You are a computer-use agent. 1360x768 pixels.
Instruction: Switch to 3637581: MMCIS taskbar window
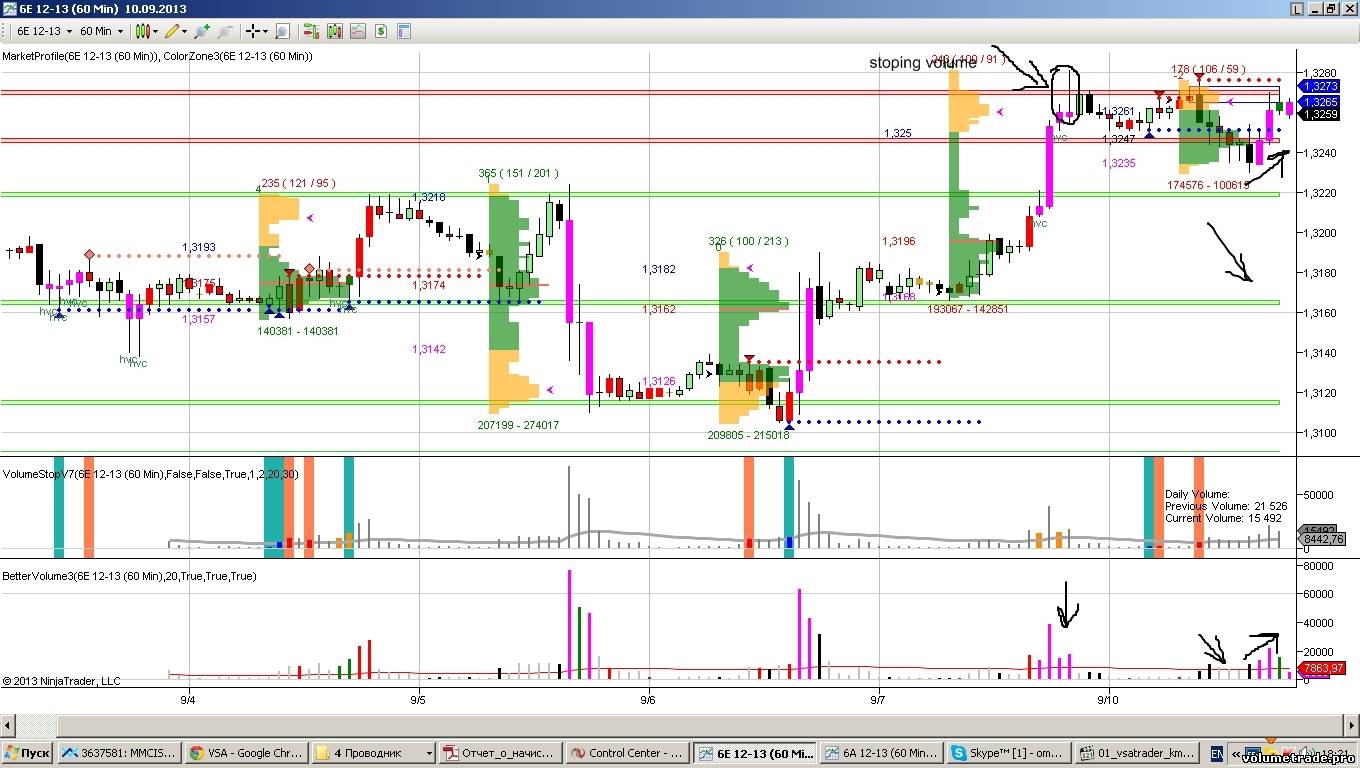pos(119,753)
